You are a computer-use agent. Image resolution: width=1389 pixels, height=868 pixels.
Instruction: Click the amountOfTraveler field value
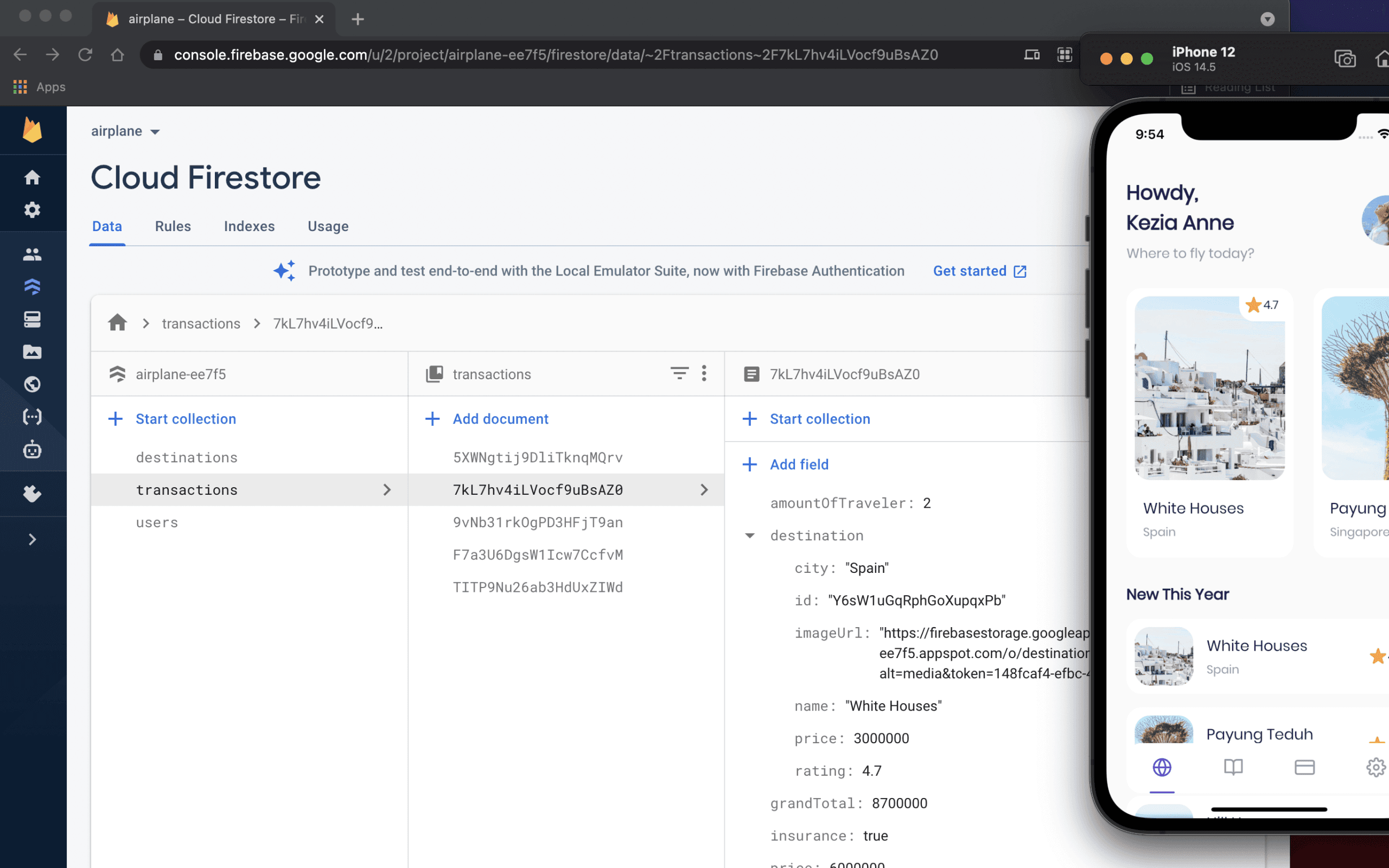pos(927,503)
